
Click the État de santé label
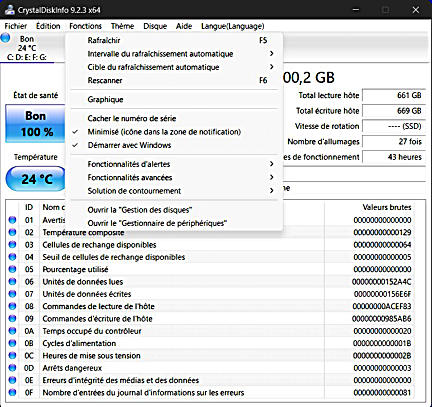[x=36, y=95]
